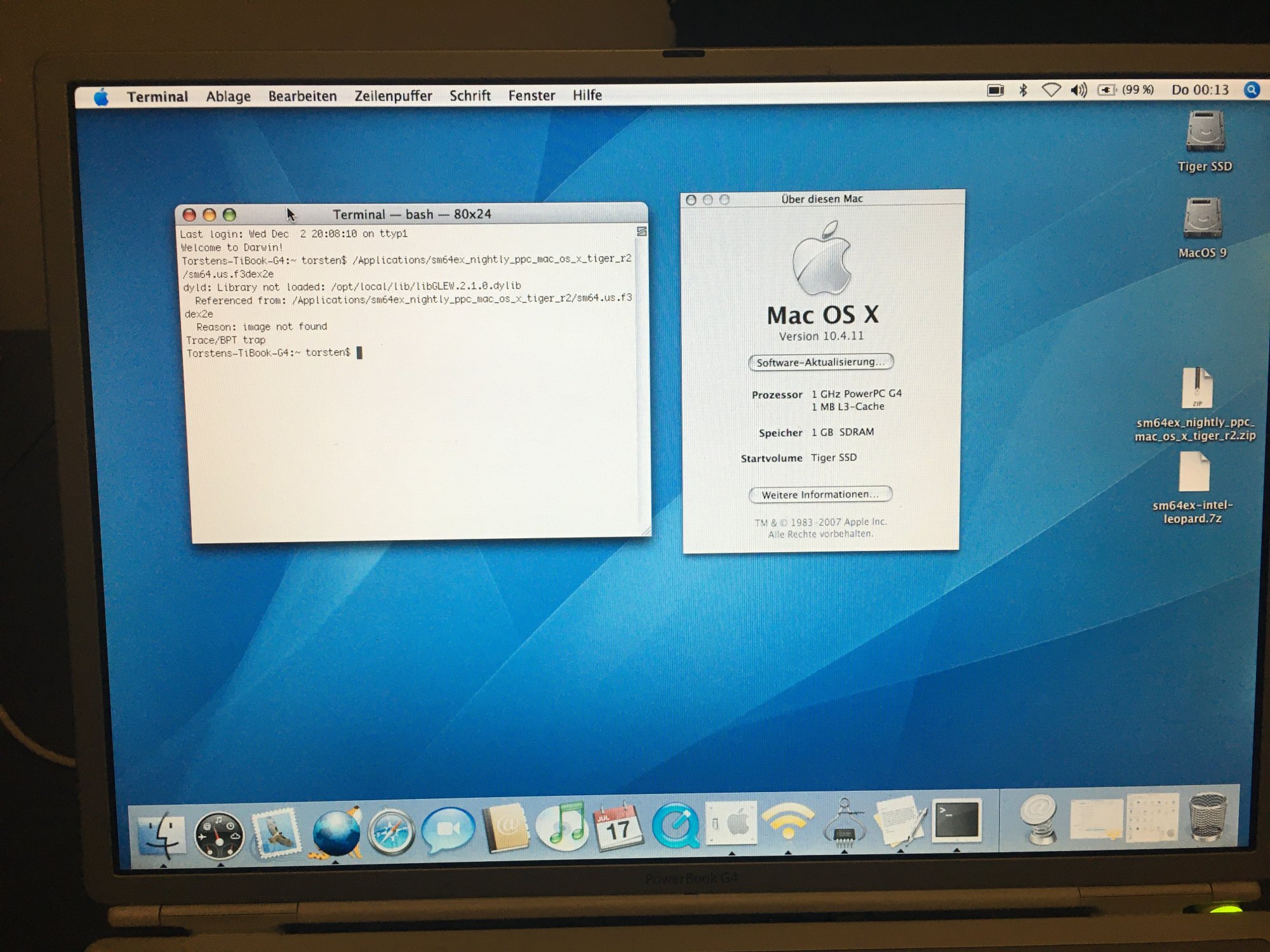The height and width of the screenshot is (952, 1270).
Task: Click the Software-Aktualisierung button
Action: (x=820, y=362)
